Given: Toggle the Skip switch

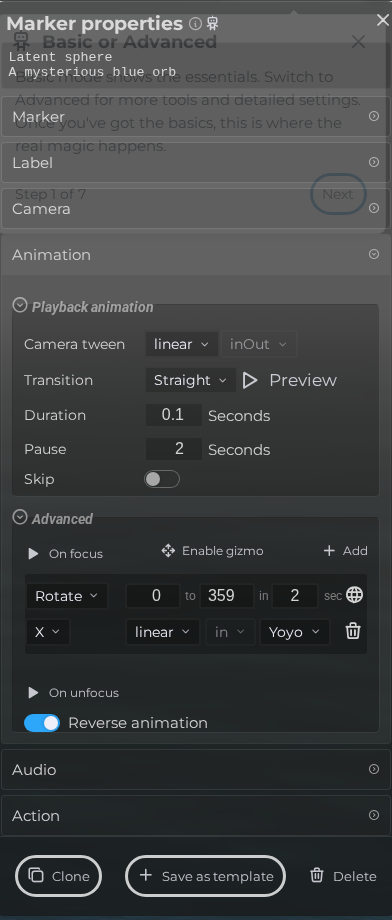Looking at the screenshot, I should click(x=162, y=479).
